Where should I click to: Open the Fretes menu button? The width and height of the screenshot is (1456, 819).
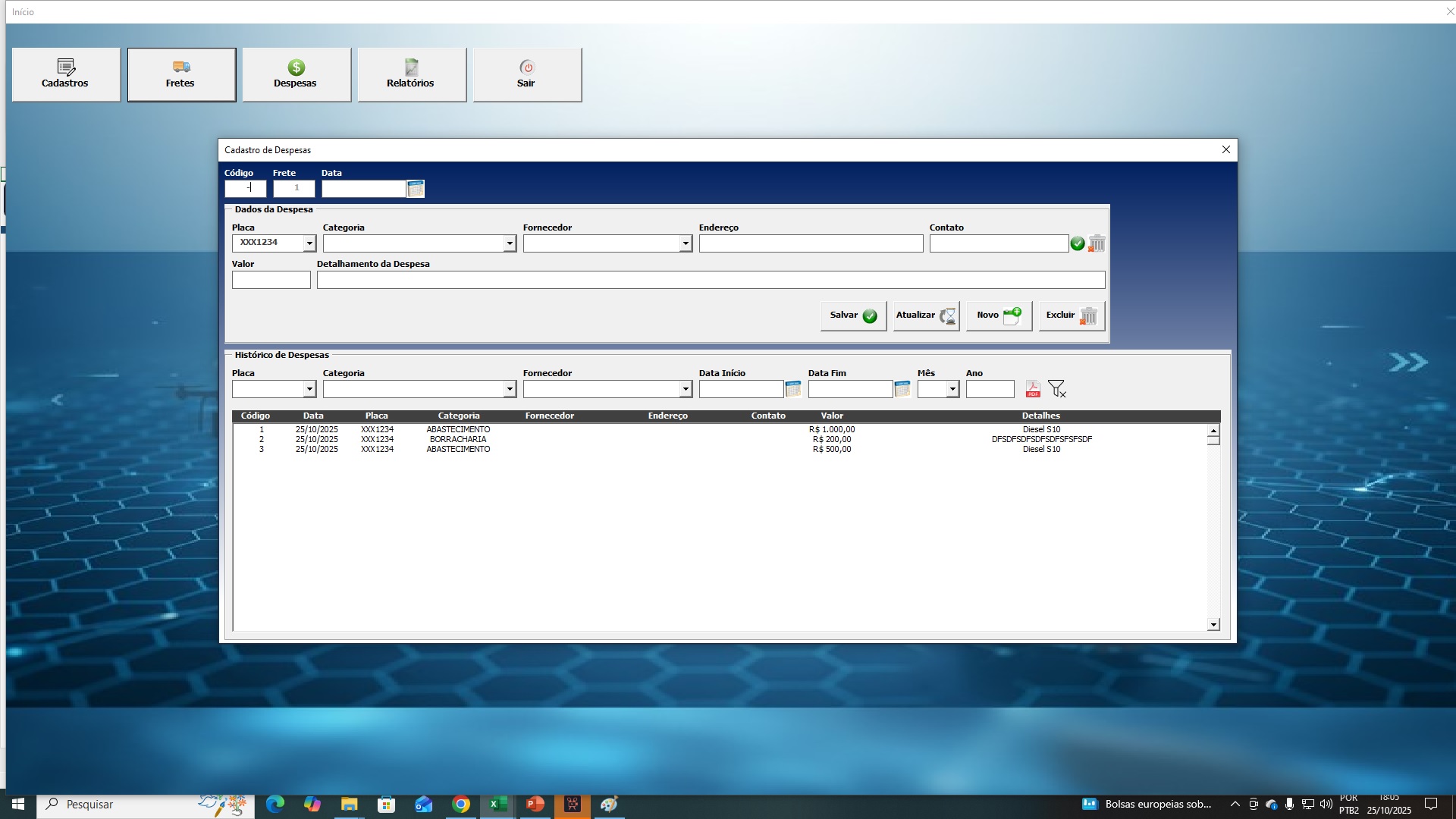point(181,74)
